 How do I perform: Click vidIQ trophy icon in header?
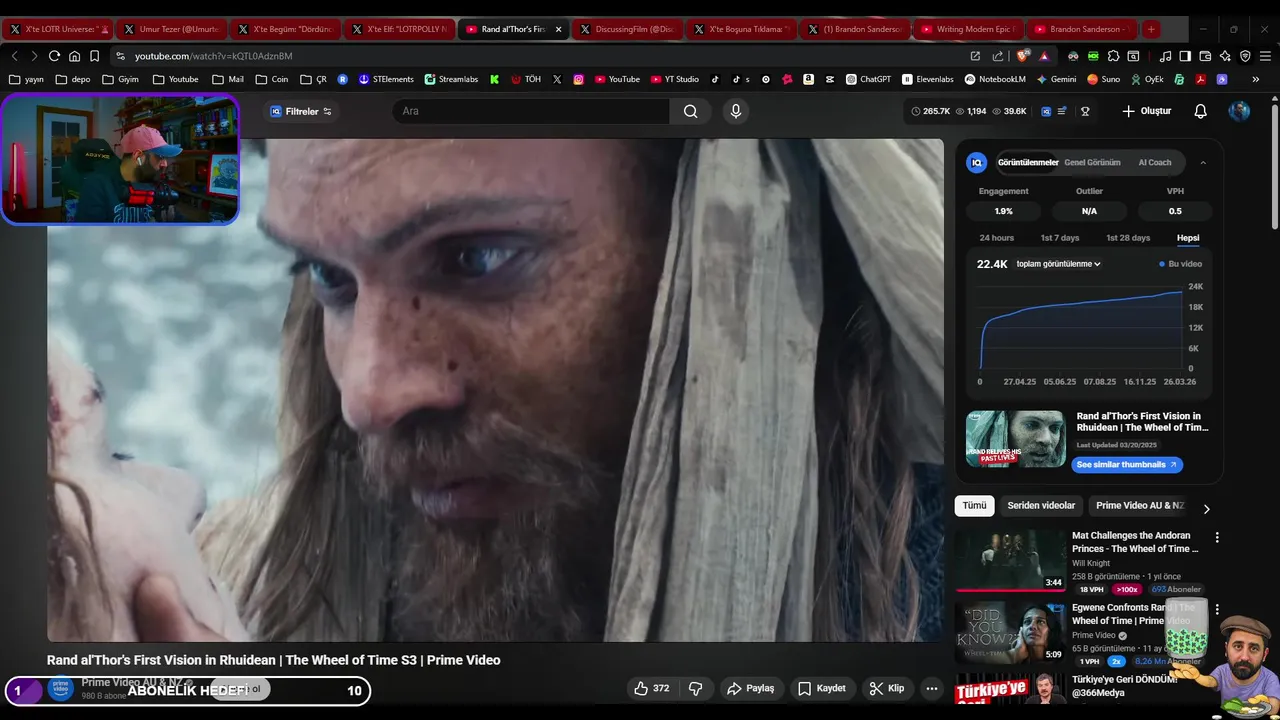[x=1085, y=111]
